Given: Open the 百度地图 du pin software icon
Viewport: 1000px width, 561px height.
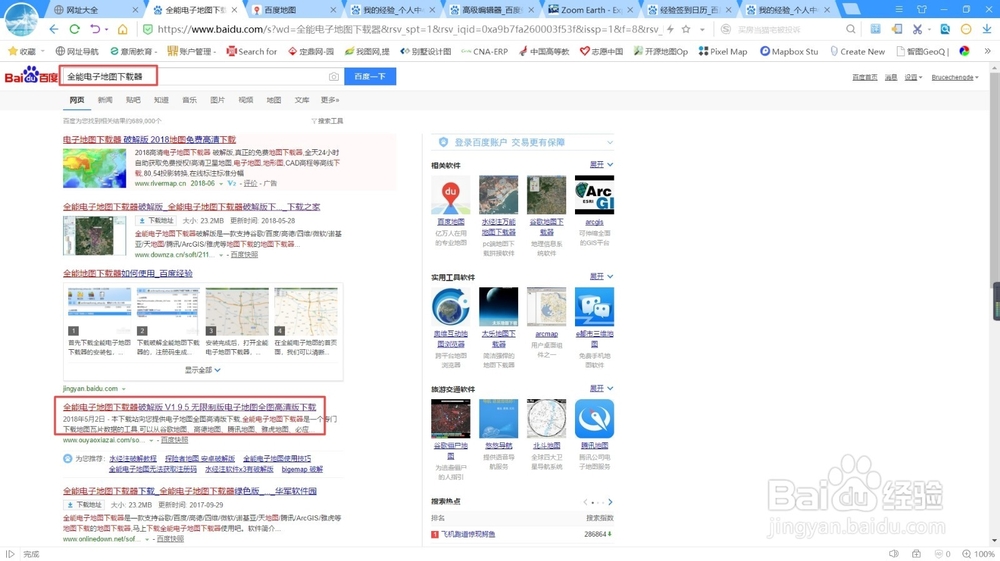Looking at the screenshot, I should [x=450, y=195].
